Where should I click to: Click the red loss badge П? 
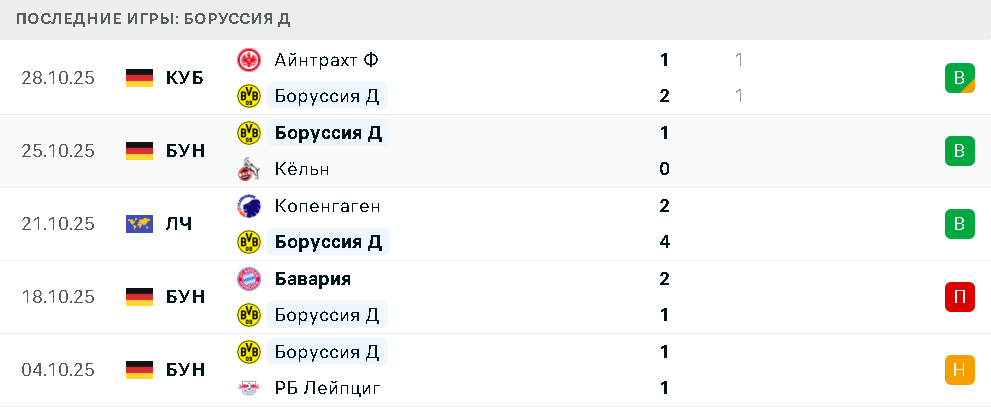[x=959, y=297]
